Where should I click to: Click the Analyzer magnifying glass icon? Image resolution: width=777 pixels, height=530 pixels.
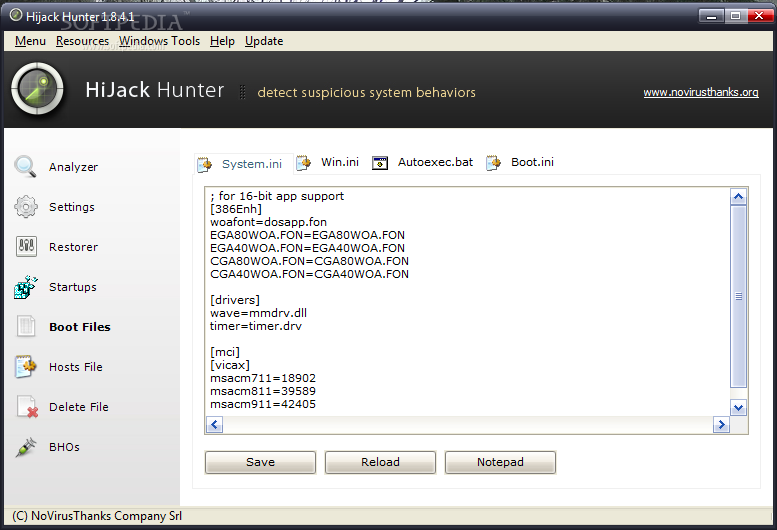[x=25, y=166]
